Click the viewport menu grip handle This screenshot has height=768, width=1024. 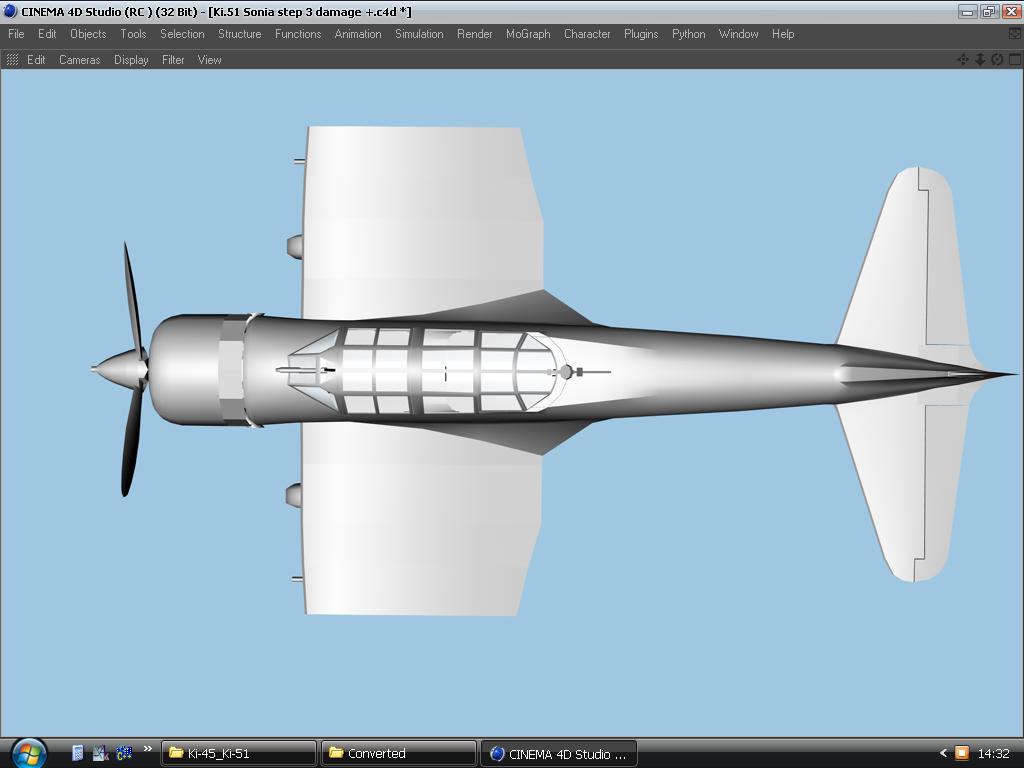pyautogui.click(x=12, y=60)
